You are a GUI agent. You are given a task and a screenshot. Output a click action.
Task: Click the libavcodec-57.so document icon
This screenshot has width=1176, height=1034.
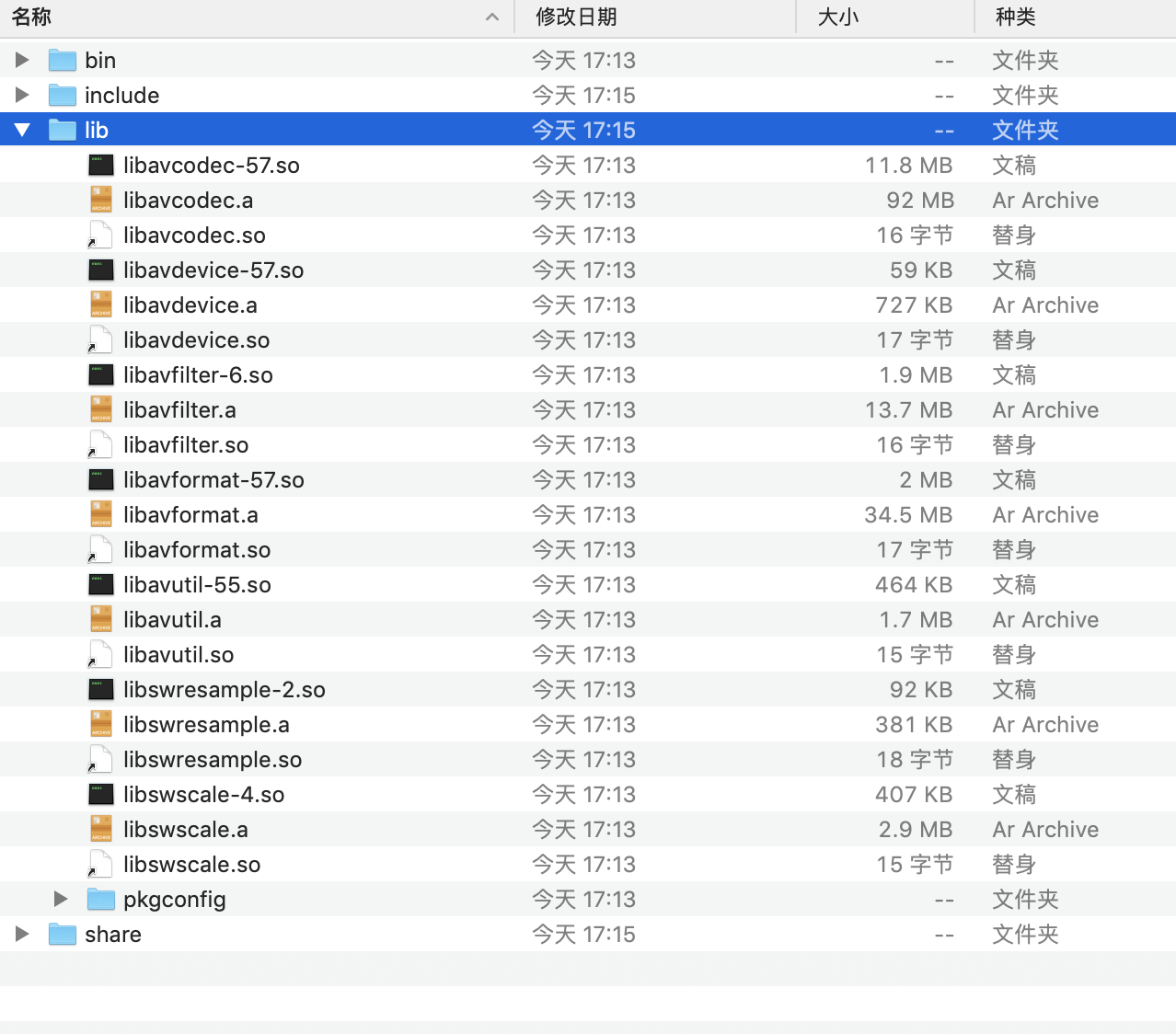(100, 164)
